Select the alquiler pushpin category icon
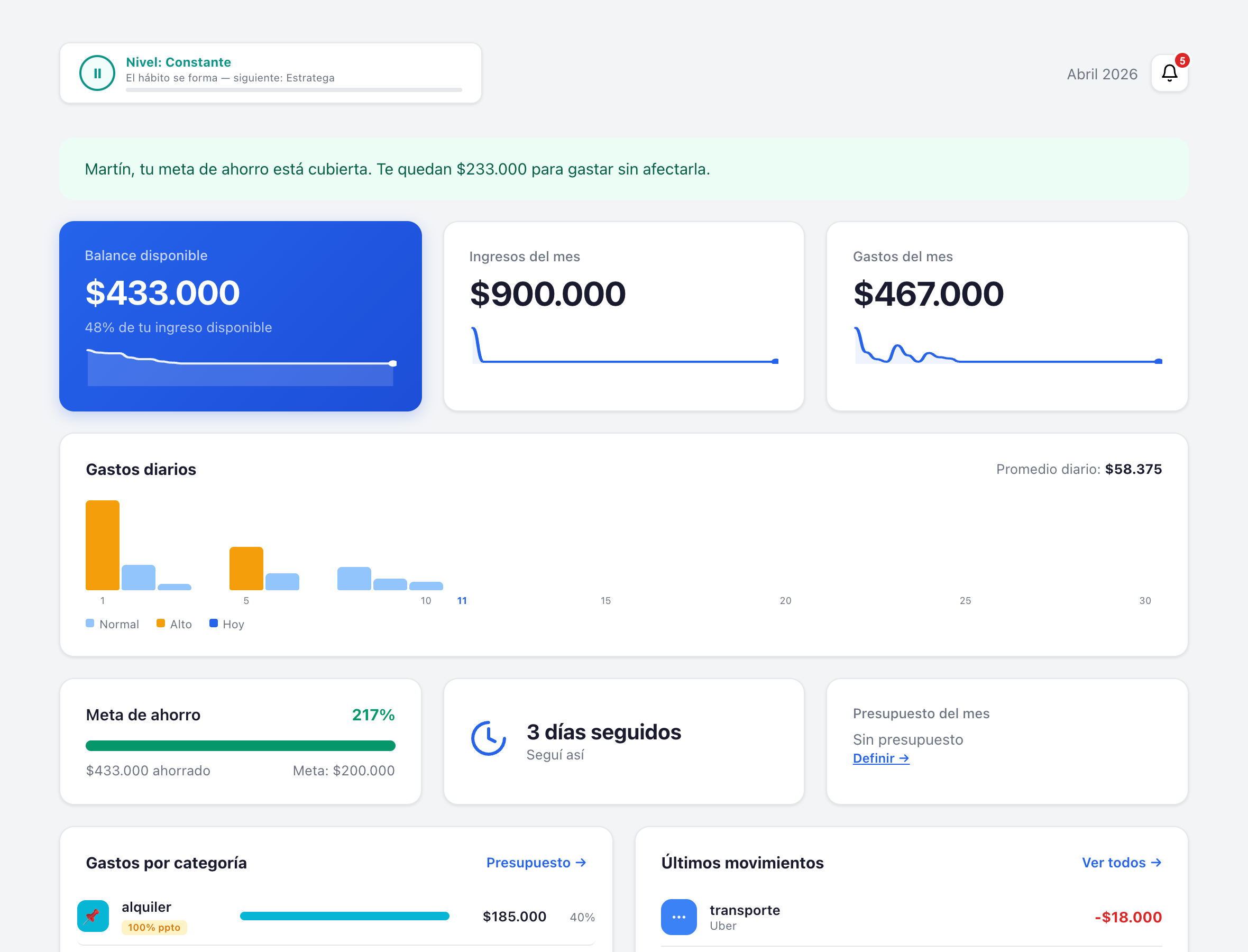 (x=93, y=916)
